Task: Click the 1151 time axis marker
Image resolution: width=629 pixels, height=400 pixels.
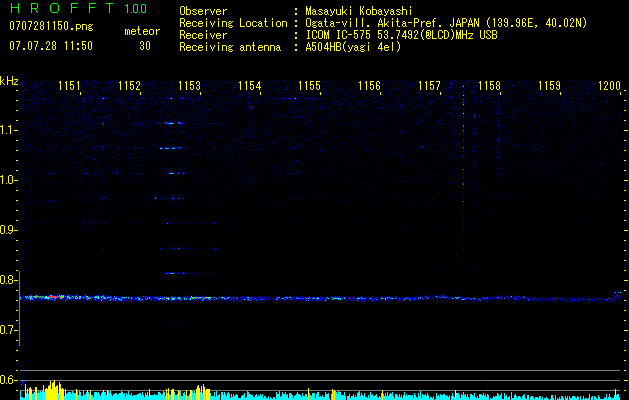Action: tap(69, 86)
